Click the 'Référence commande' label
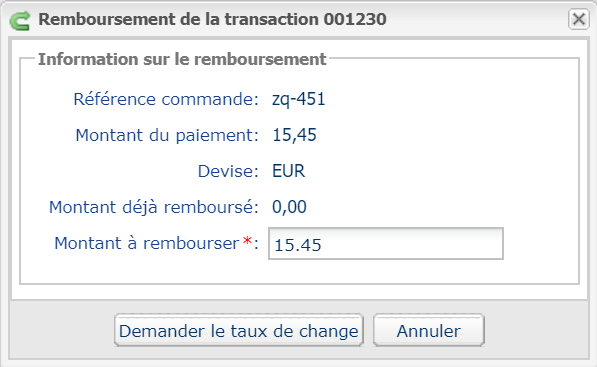Viewport: 597px width, 367px height. [x=166, y=99]
